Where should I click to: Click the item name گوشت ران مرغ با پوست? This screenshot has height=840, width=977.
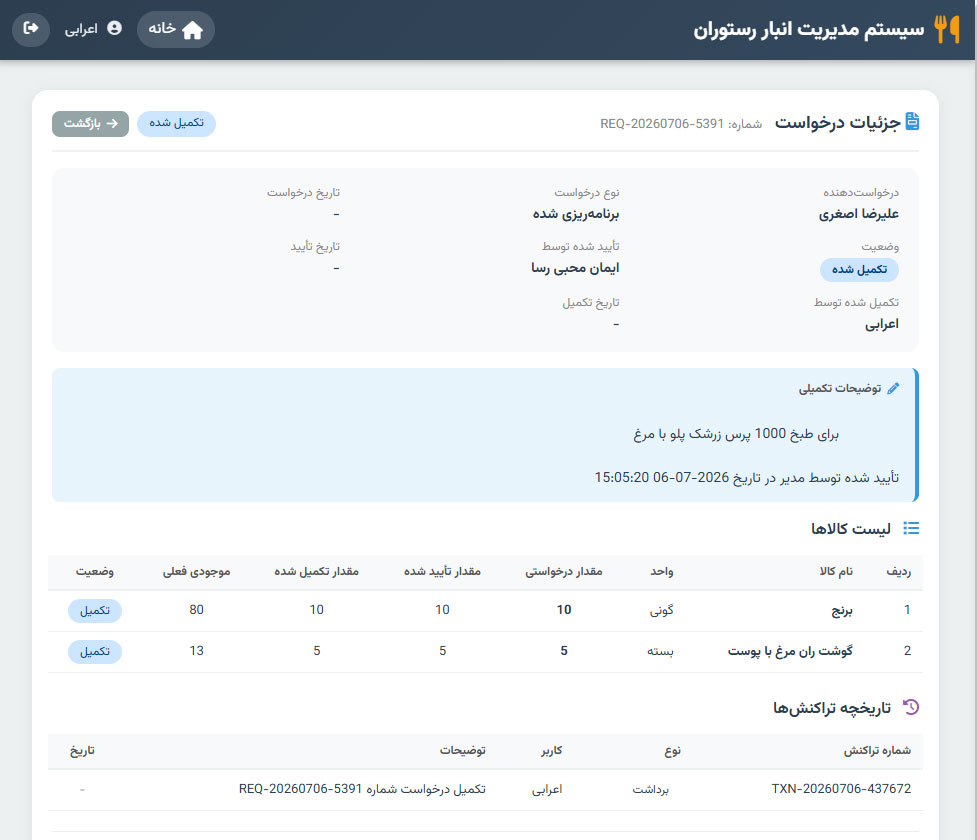point(790,651)
